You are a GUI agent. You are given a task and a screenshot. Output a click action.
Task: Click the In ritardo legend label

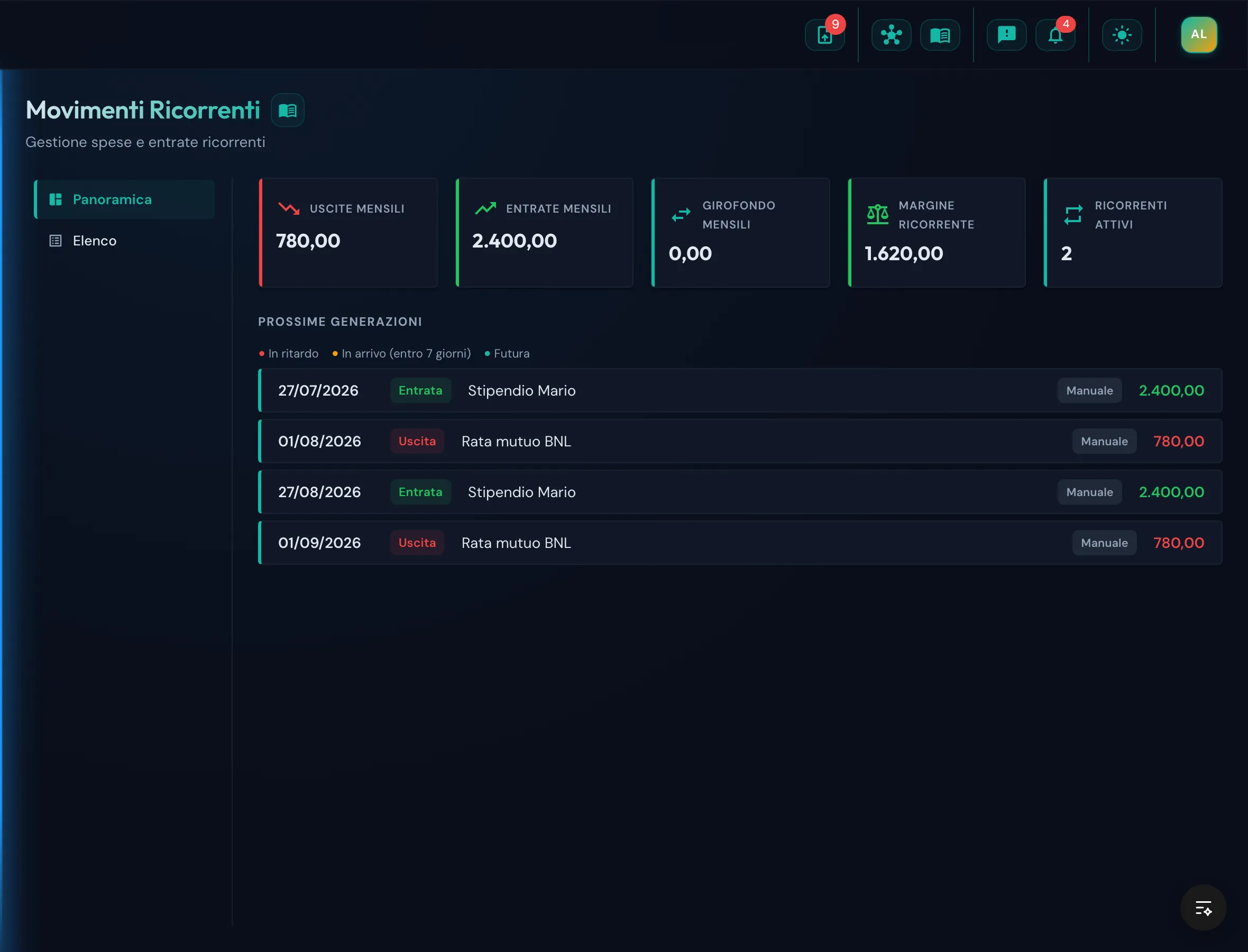tap(293, 354)
